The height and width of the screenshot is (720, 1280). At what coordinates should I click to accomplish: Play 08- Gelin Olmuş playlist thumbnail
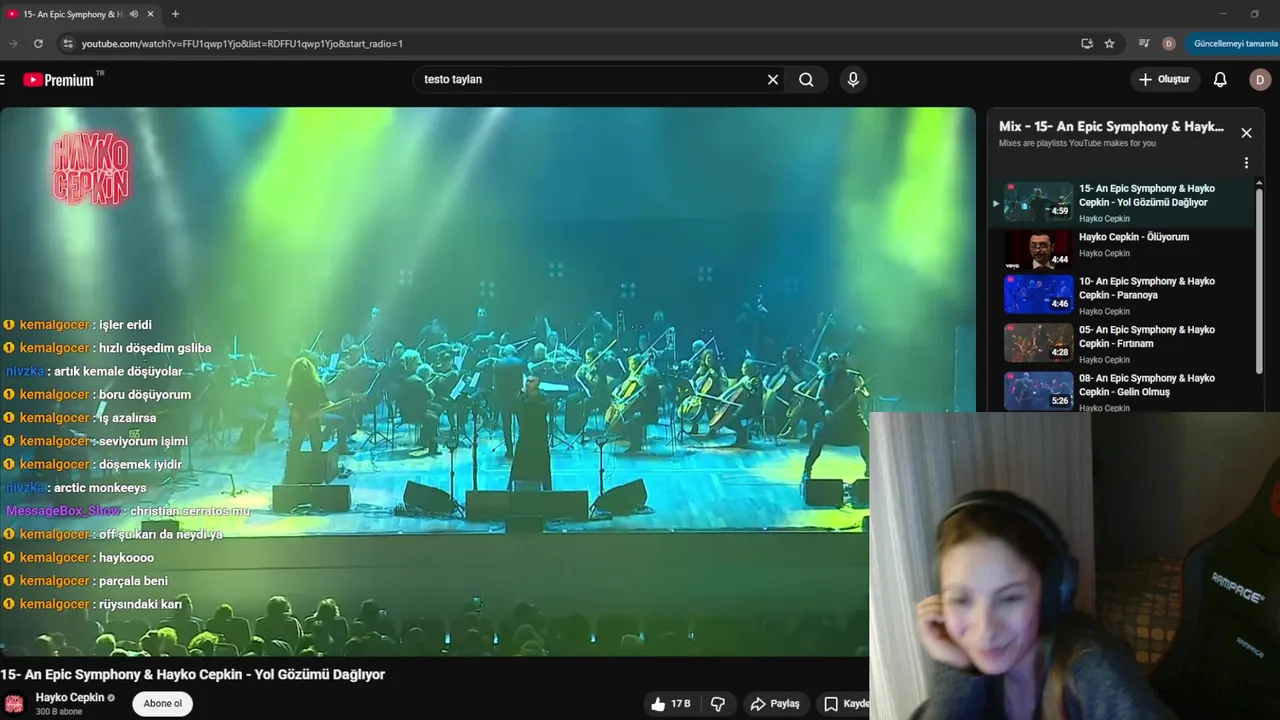1038,391
